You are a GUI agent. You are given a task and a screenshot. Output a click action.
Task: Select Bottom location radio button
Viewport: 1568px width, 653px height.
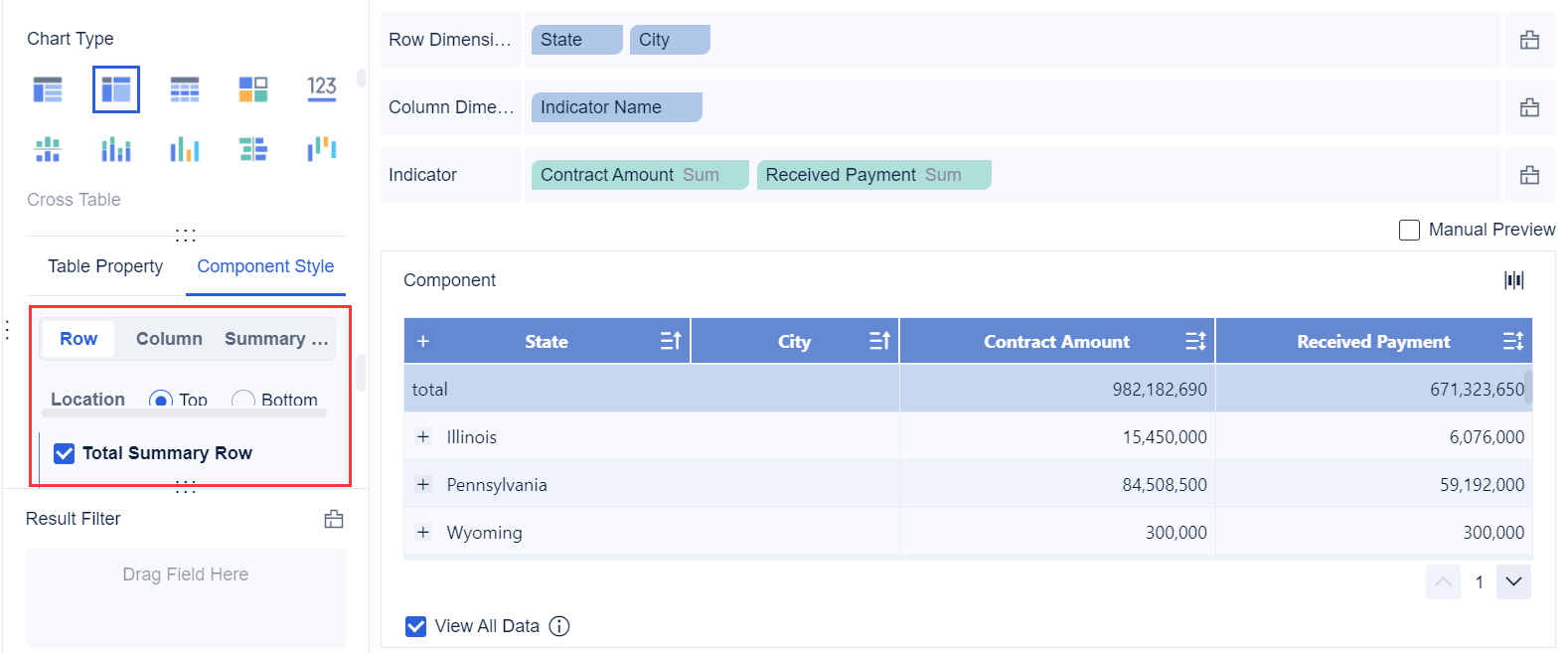tap(242, 400)
